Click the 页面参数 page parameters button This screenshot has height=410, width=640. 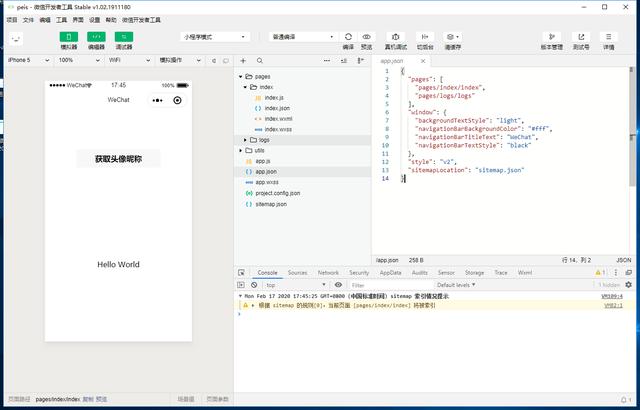pyautogui.click(x=217, y=399)
